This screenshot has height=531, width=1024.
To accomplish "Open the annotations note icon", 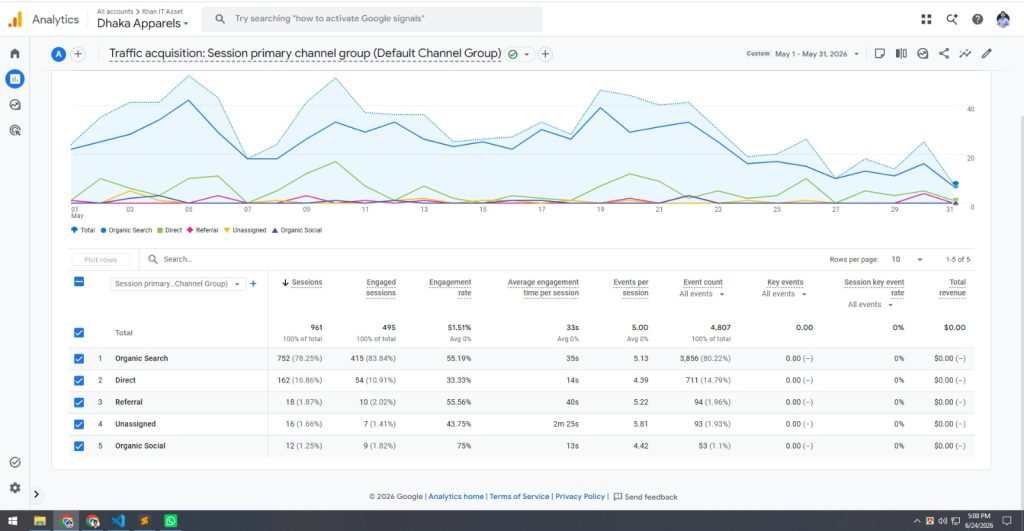I will coord(880,54).
